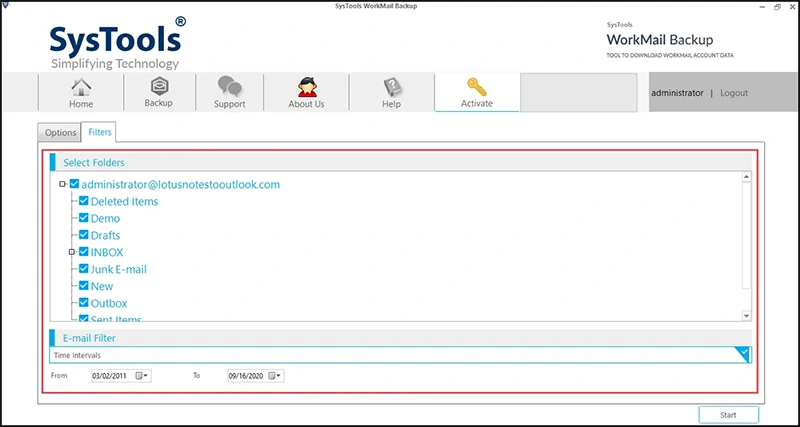Image resolution: width=800 pixels, height=427 pixels.
Task: Restore the window using title bar button
Action: (x=777, y=7)
